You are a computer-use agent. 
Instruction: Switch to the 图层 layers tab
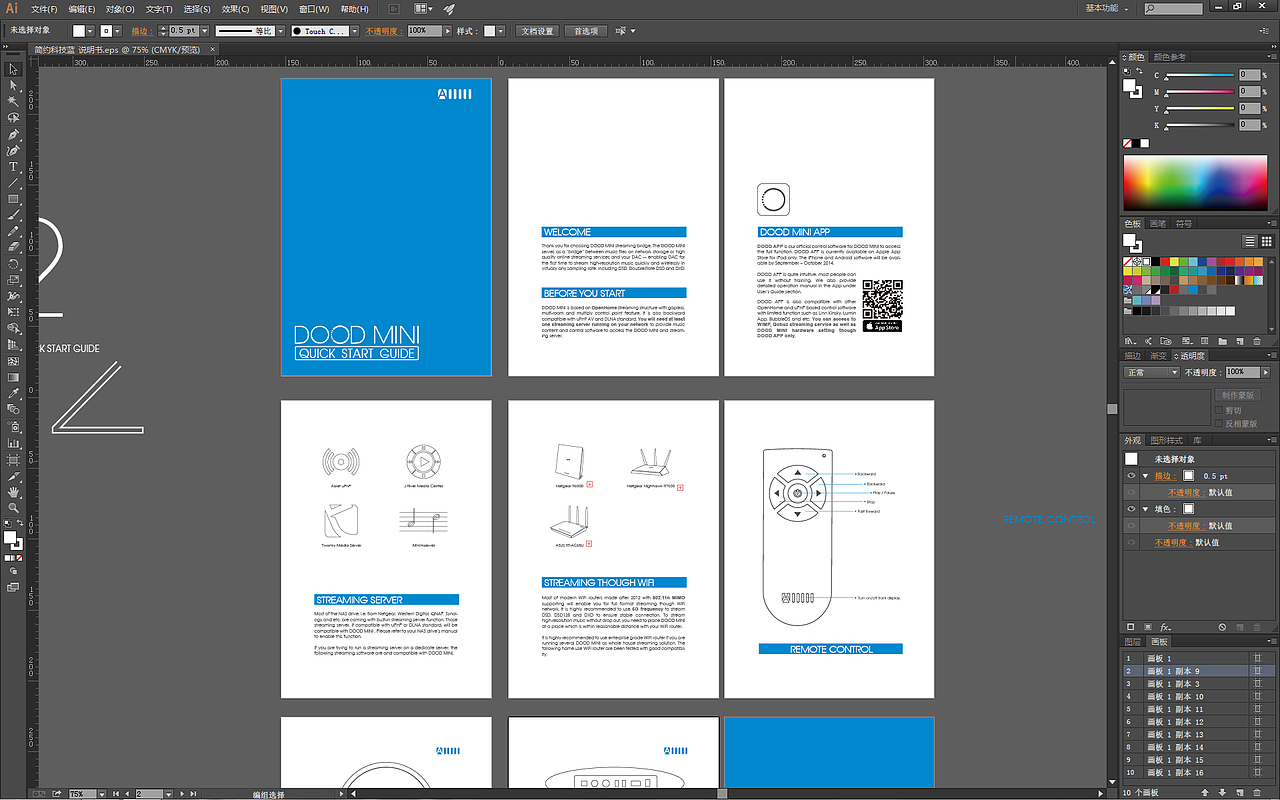pyautogui.click(x=1133, y=642)
